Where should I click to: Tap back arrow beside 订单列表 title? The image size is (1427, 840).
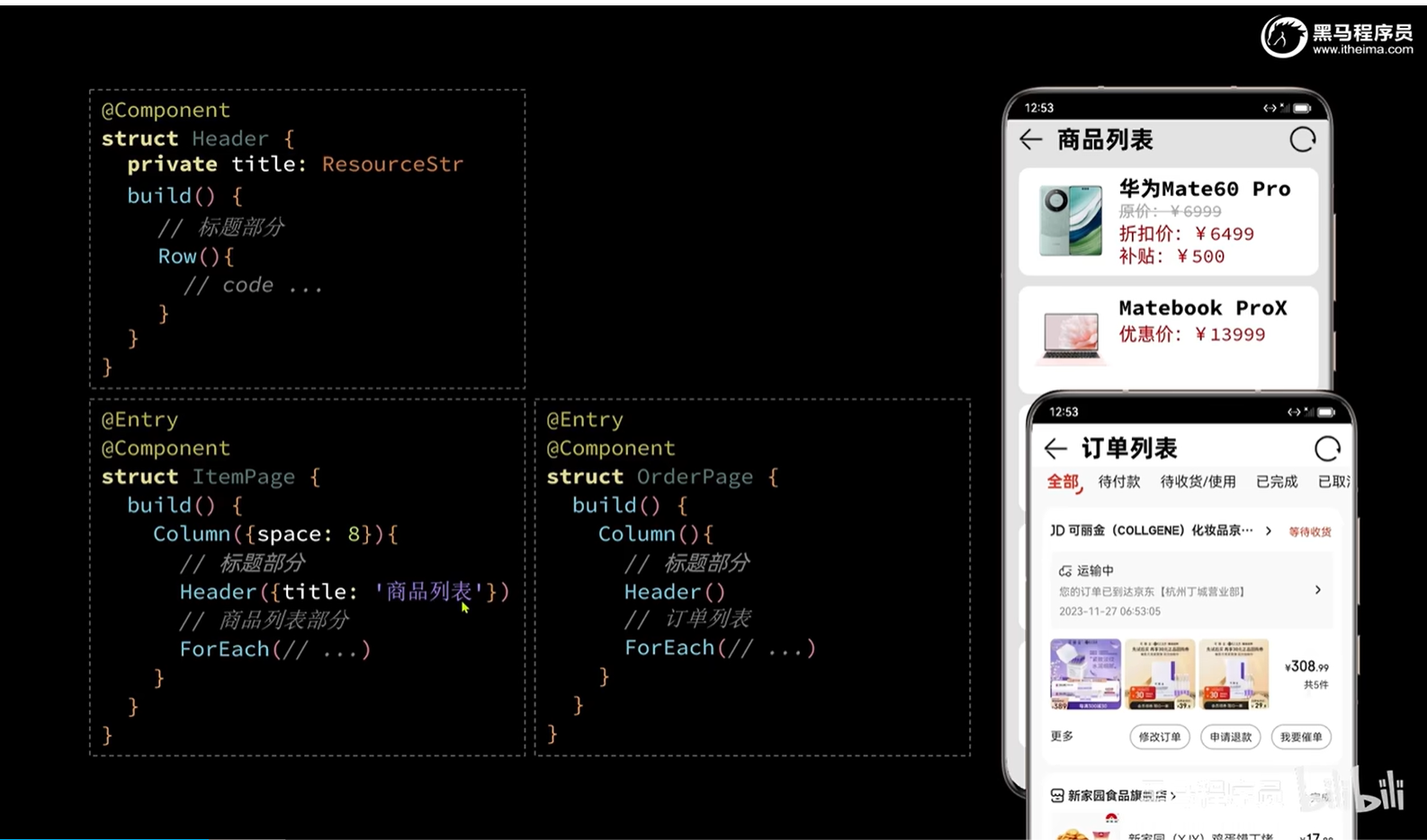(1055, 448)
